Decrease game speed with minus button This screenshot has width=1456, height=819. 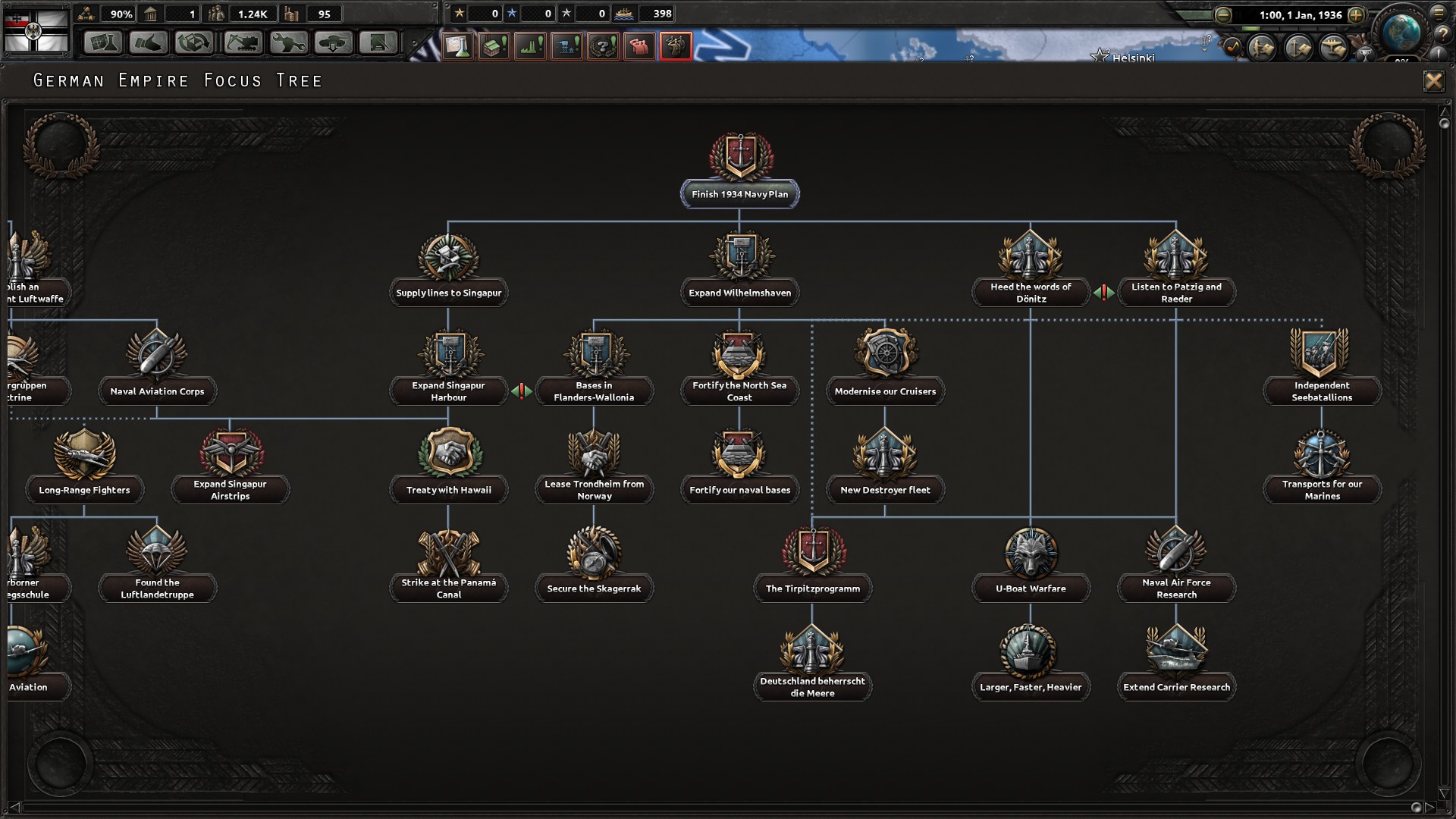1223,14
